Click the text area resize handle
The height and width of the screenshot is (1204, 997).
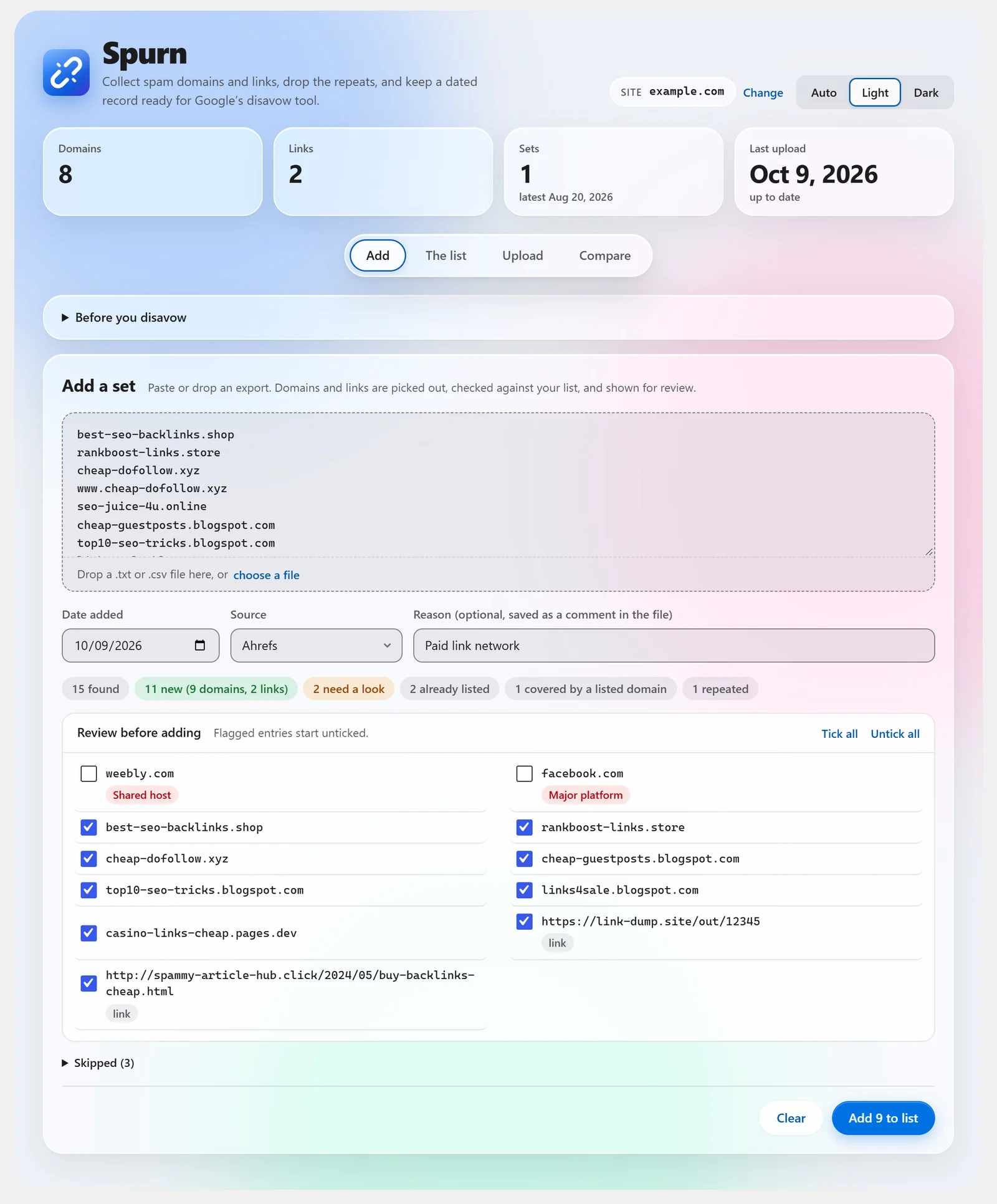(x=928, y=552)
